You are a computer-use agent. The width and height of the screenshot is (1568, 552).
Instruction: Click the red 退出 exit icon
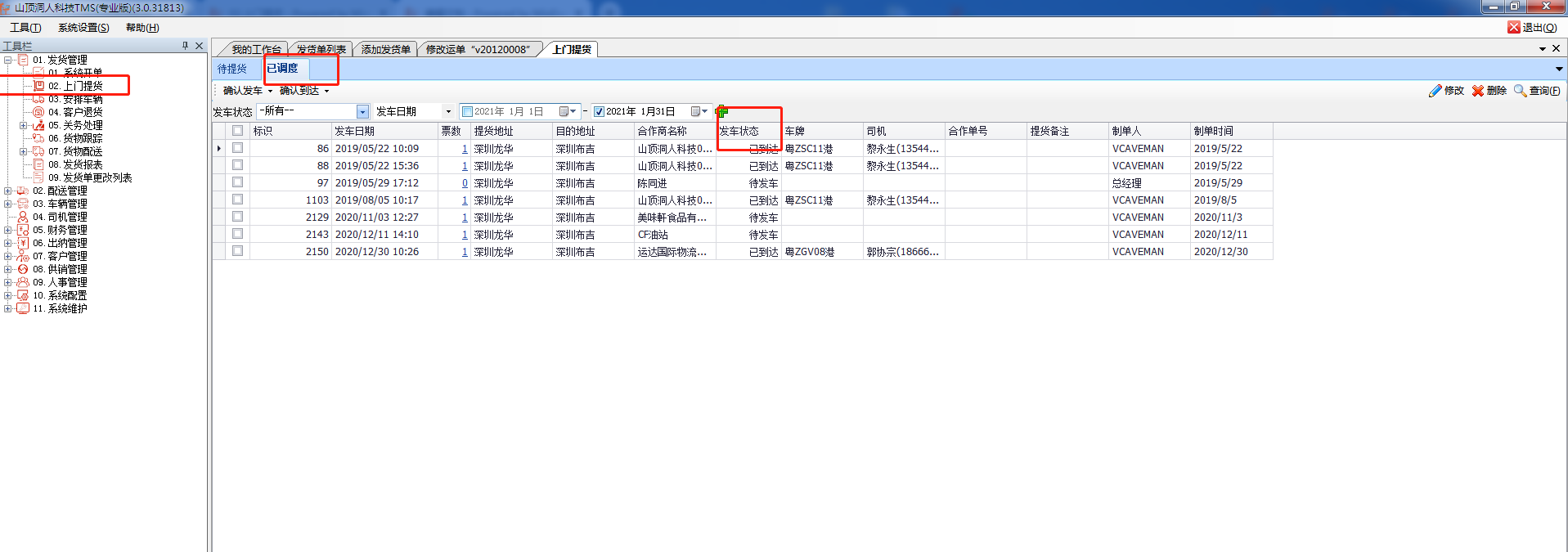click(1514, 27)
